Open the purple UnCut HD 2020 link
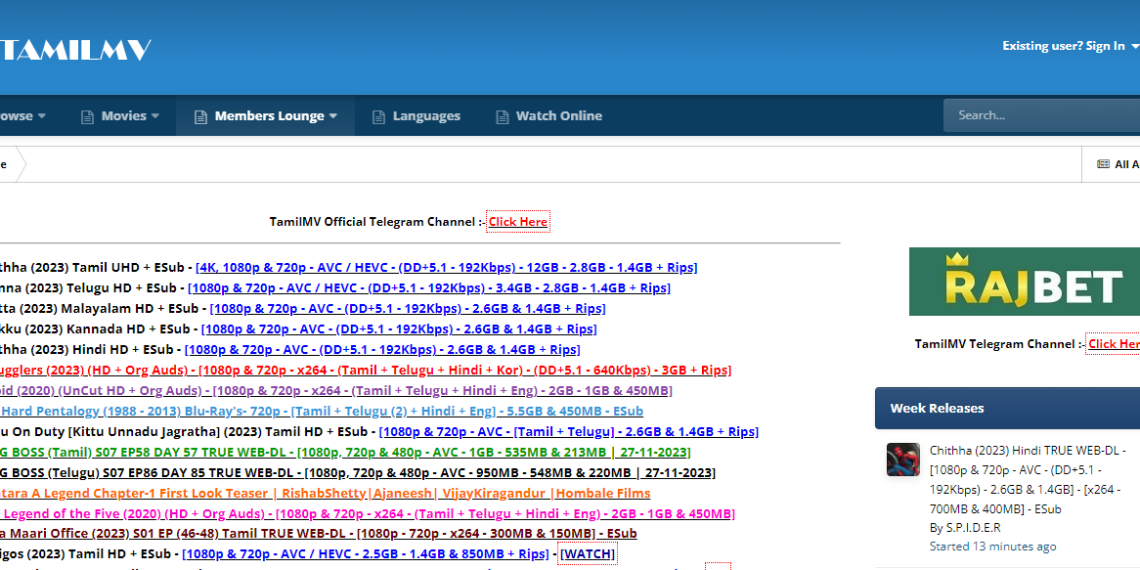 [x=336, y=390]
